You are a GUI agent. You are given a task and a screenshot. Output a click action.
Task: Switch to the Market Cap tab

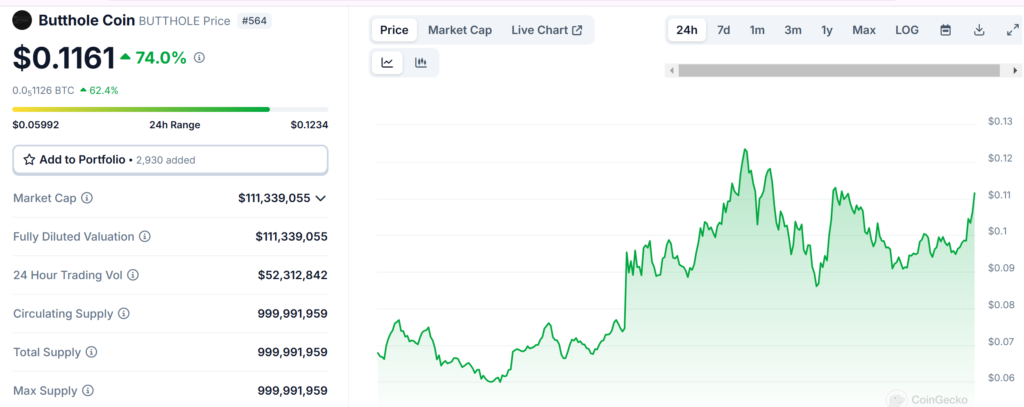pos(460,30)
